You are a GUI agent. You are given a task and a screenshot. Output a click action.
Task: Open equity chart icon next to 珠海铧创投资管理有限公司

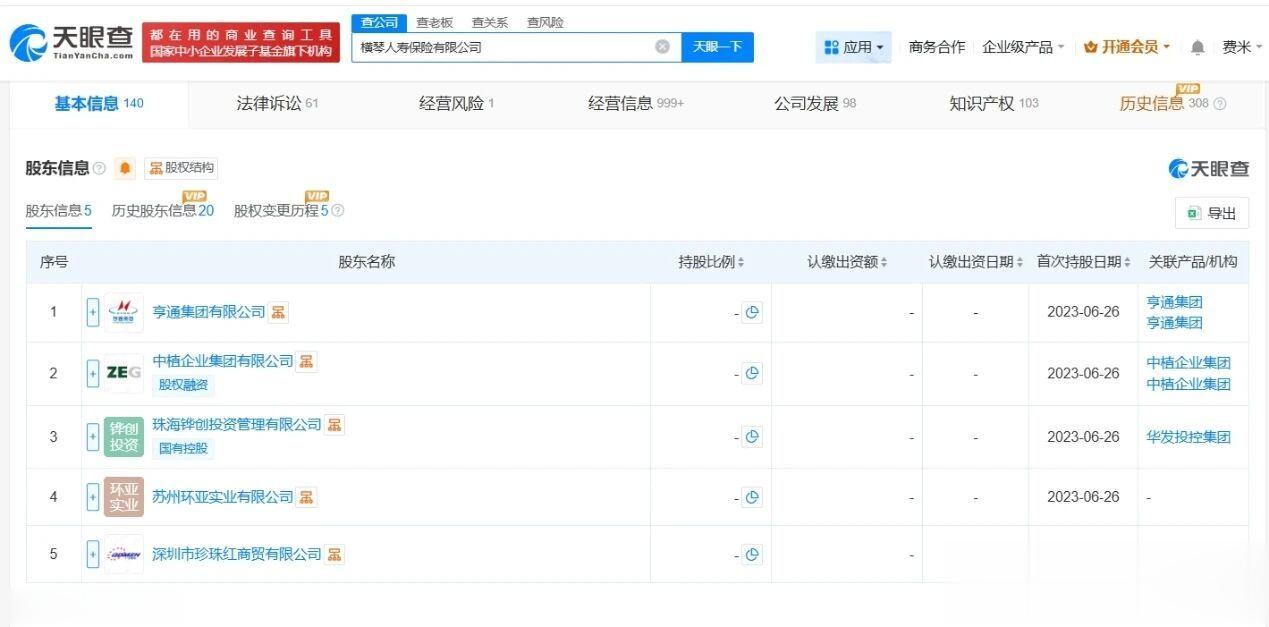coord(334,424)
